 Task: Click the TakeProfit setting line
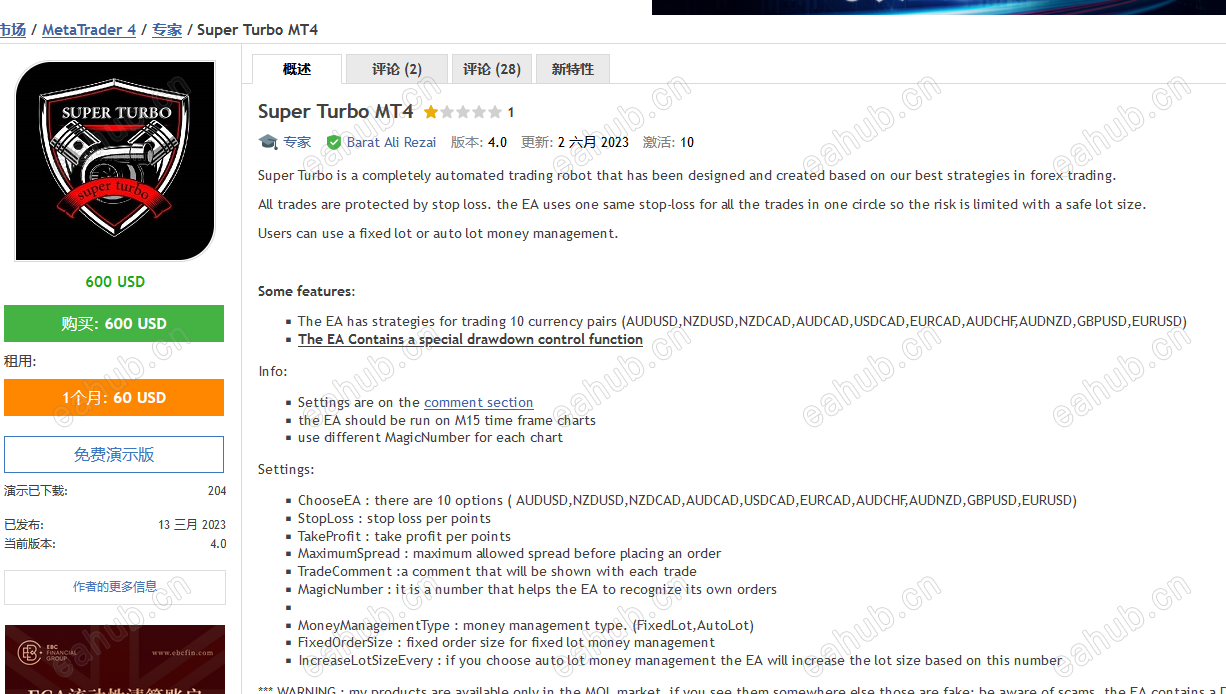click(404, 536)
